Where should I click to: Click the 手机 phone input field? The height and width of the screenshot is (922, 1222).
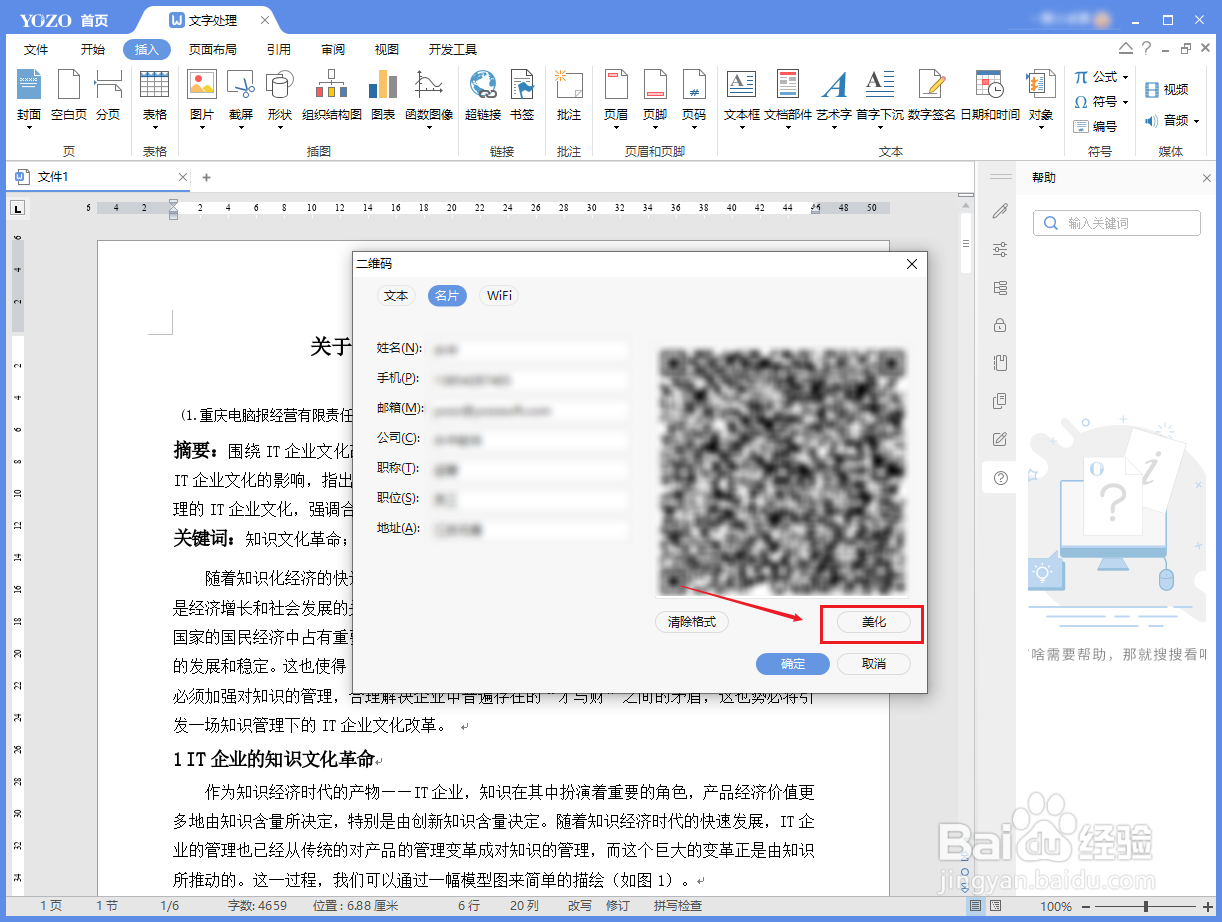coord(528,379)
